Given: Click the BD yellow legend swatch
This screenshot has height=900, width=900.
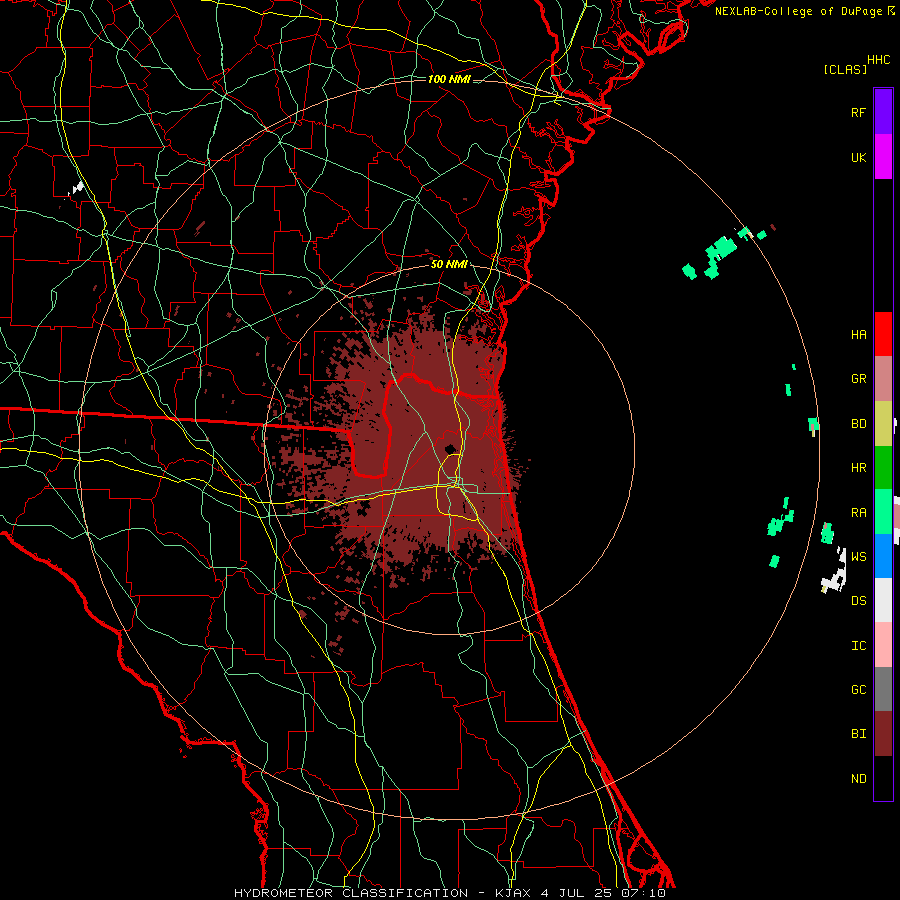Looking at the screenshot, I should pyautogui.click(x=883, y=423).
